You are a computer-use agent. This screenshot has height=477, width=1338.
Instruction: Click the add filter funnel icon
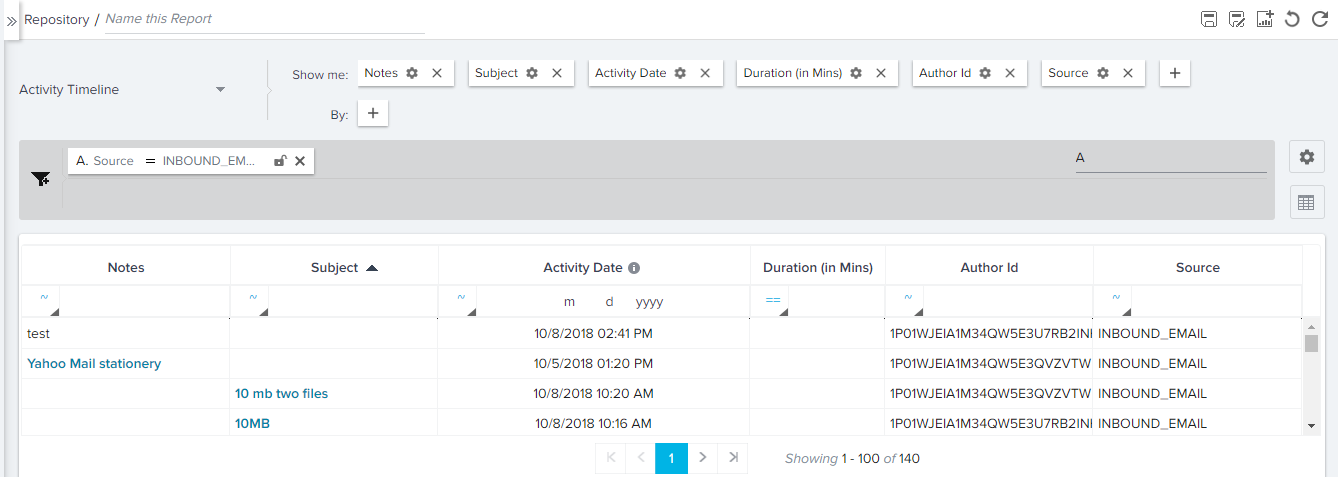pos(40,179)
